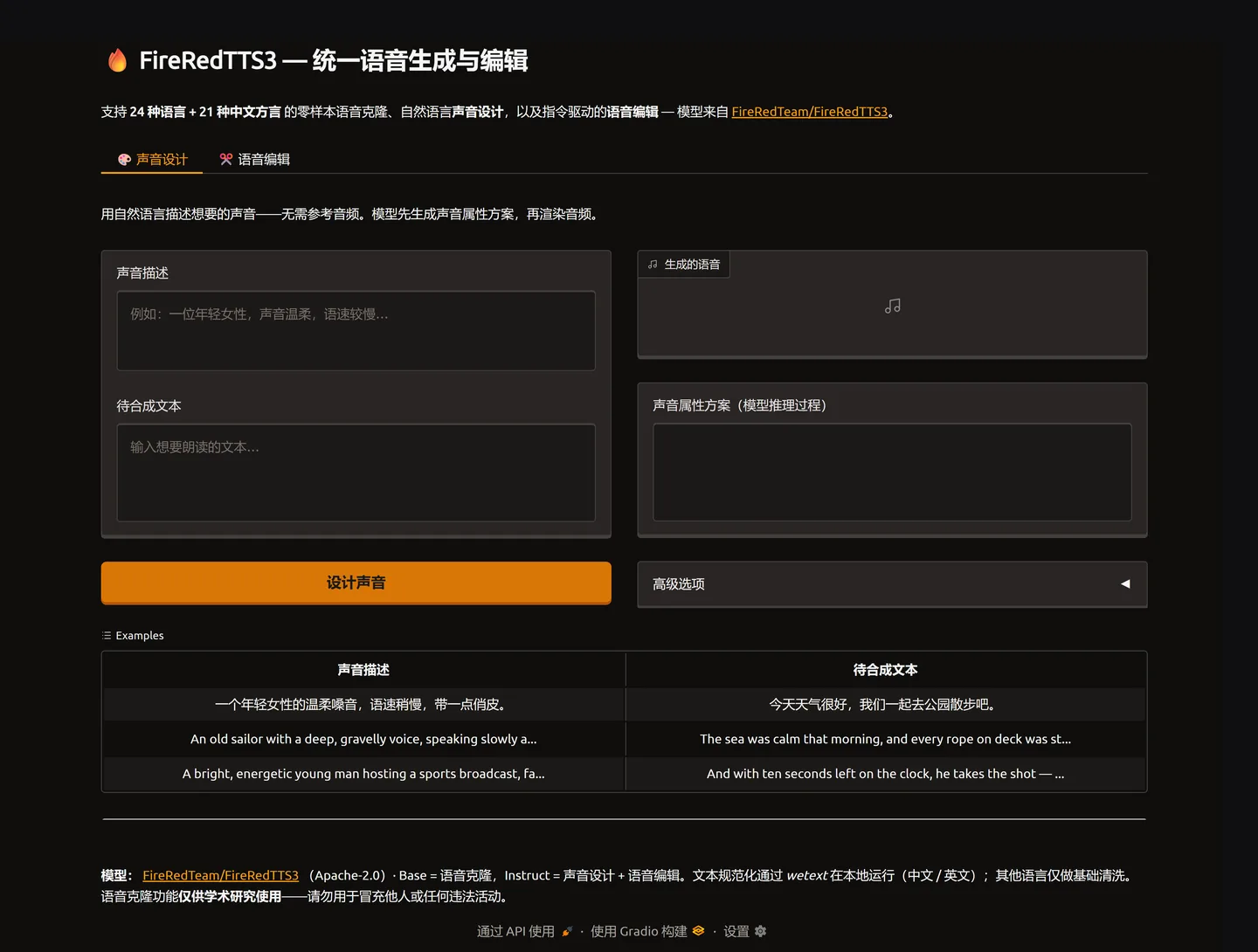Click the settings gear icon in footer
Screen dimensions: 1258x952
[x=760, y=931]
